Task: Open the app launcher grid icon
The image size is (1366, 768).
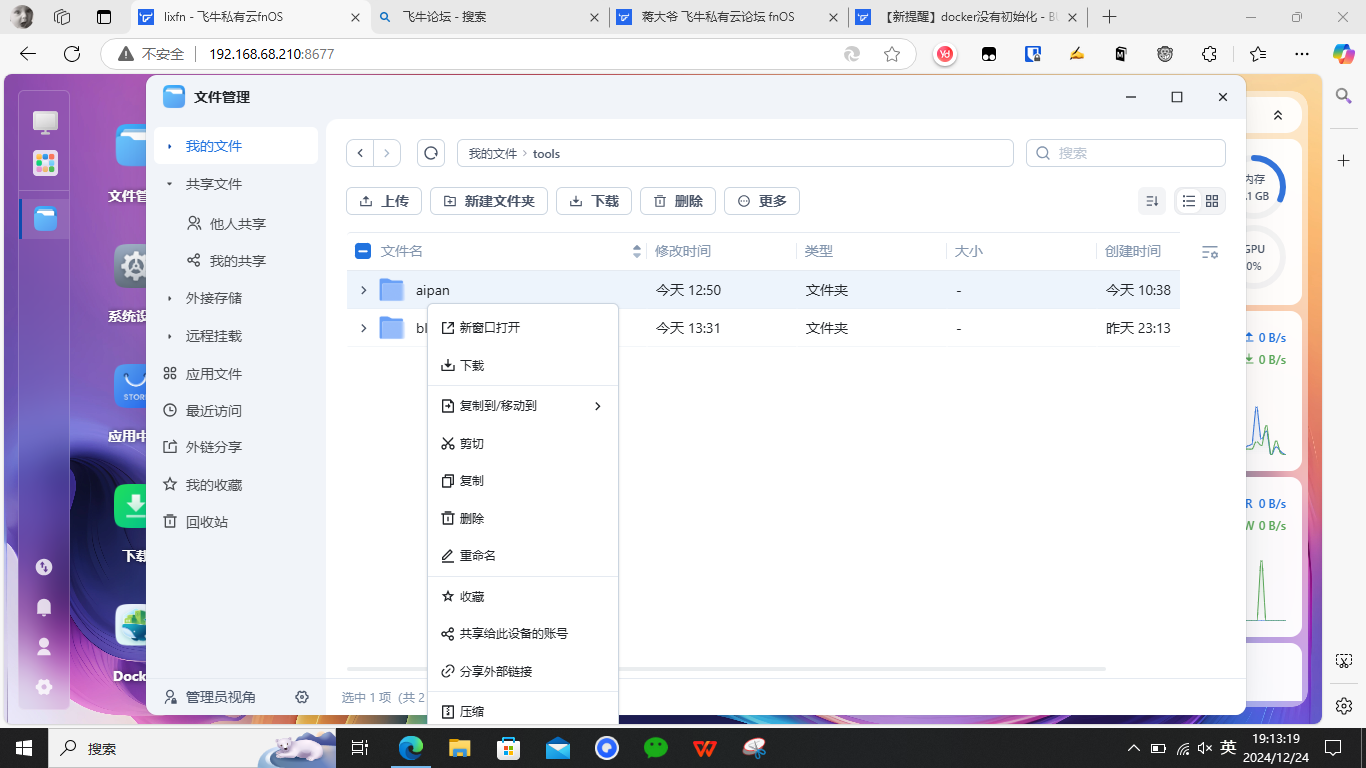Action: [45, 163]
